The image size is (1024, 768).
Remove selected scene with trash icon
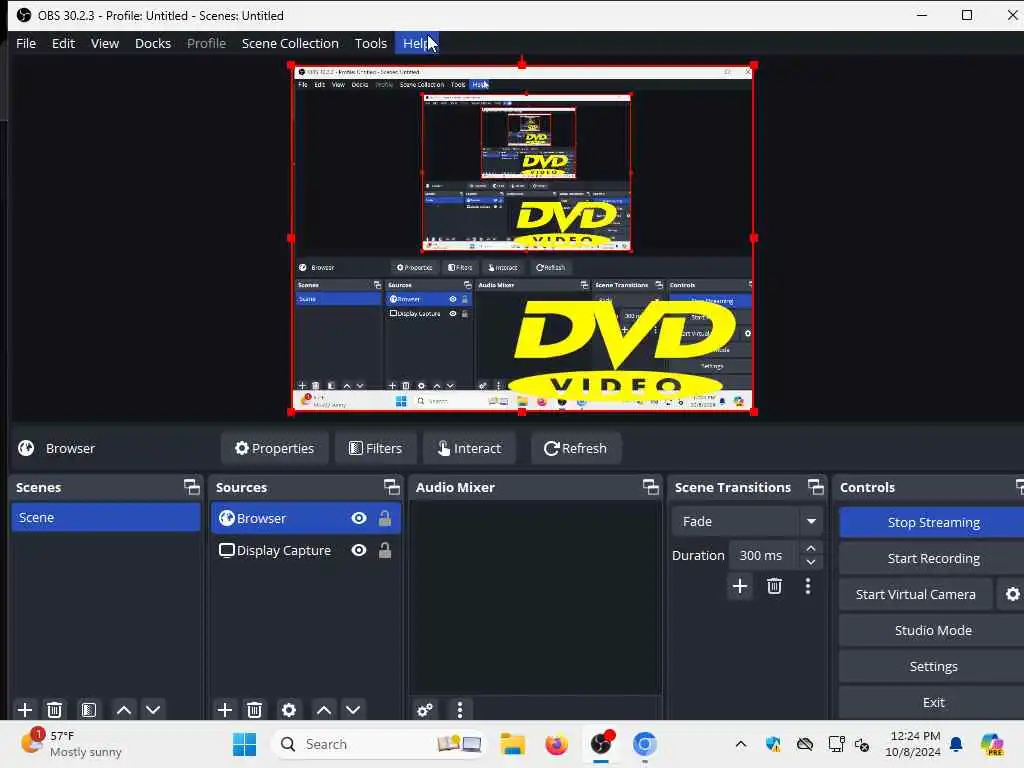click(55, 709)
